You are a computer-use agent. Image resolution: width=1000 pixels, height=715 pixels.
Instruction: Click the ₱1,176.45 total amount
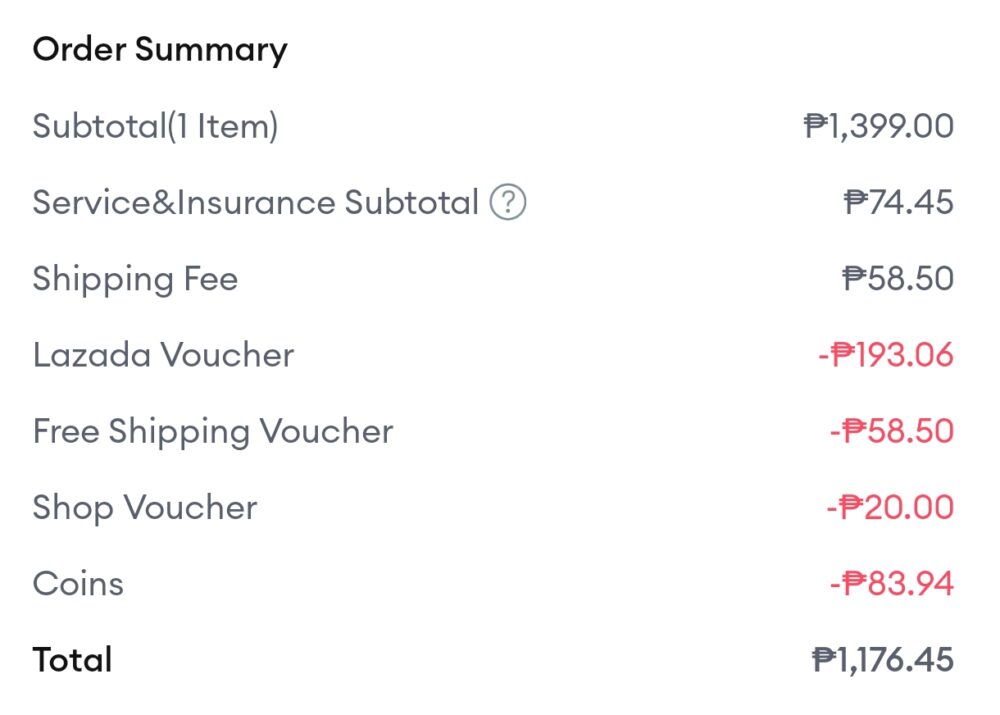[x=883, y=660]
